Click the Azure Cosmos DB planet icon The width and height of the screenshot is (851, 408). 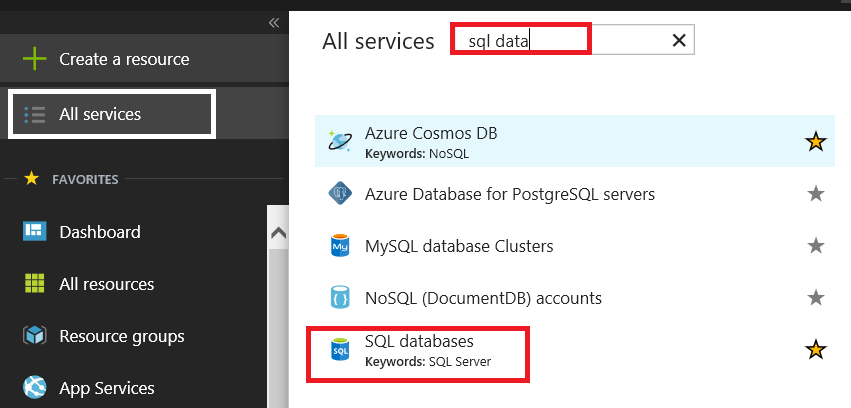tap(340, 142)
